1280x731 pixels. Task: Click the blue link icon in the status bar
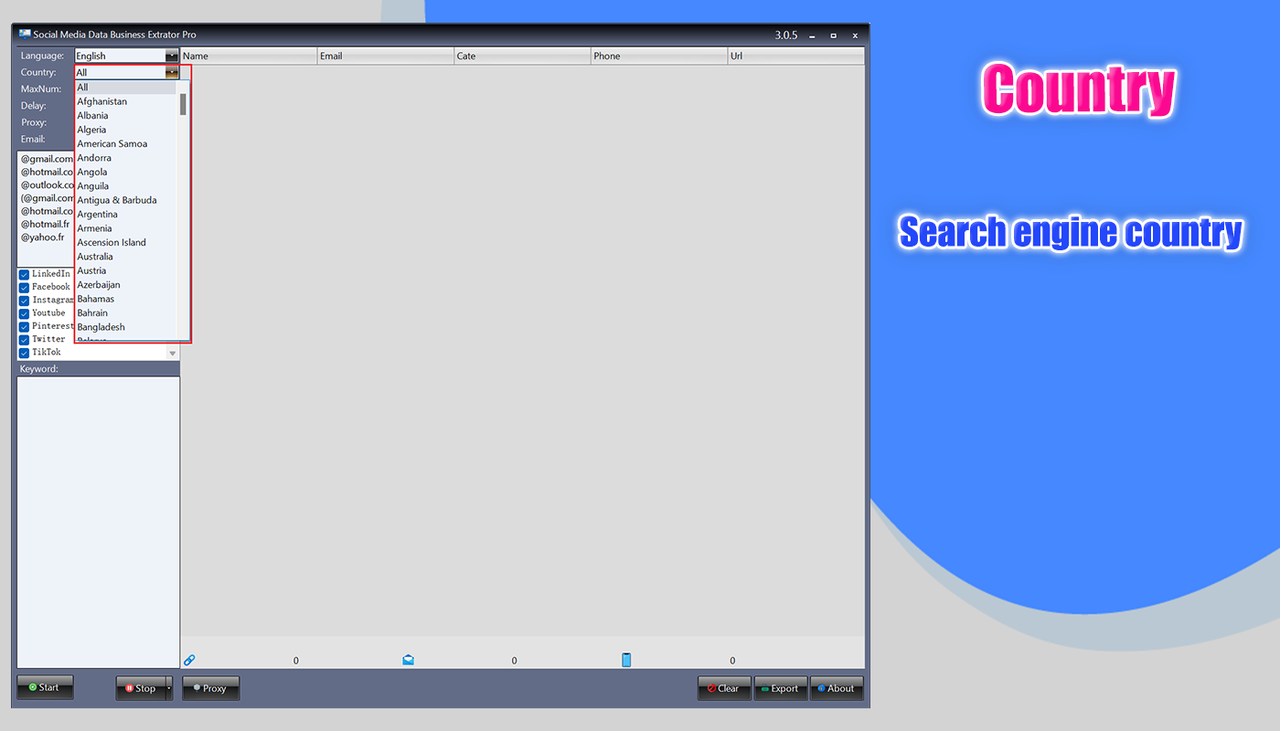click(190, 659)
